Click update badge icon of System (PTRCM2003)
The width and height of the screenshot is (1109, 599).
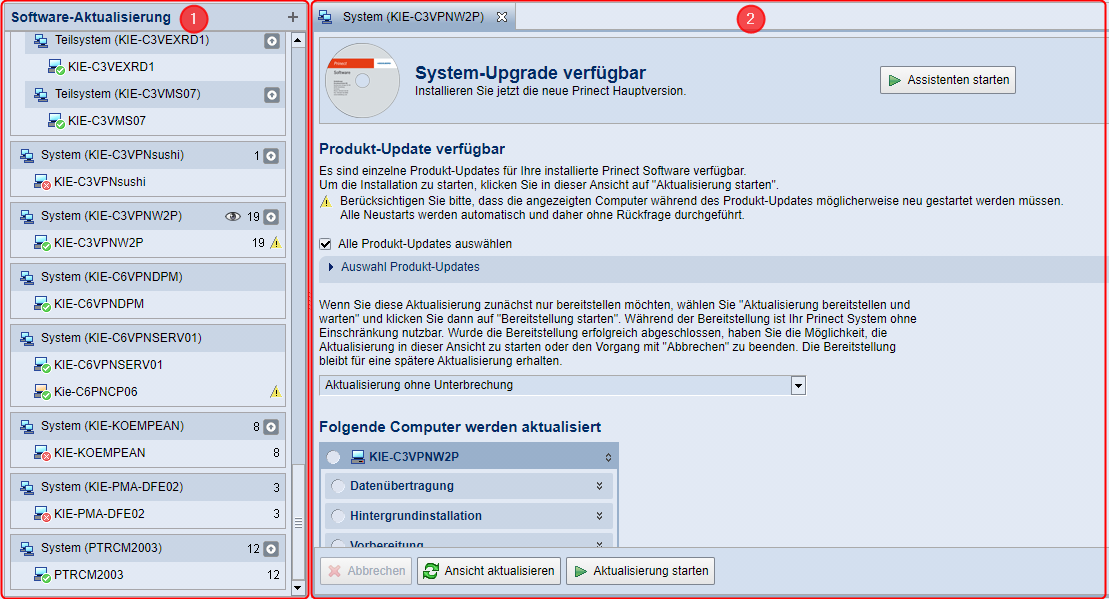click(271, 548)
